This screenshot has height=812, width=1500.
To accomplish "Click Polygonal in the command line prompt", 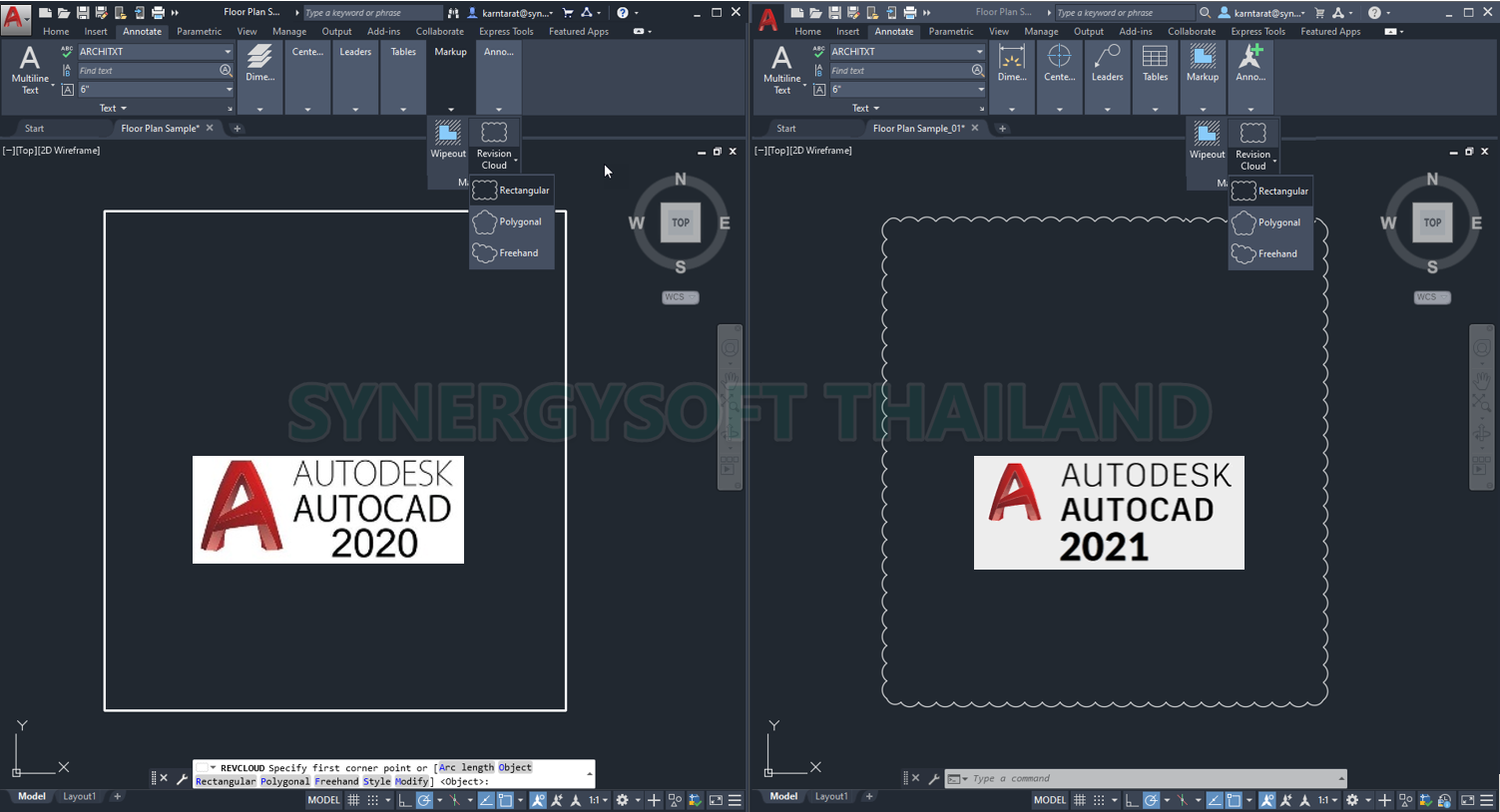I will coord(284,781).
